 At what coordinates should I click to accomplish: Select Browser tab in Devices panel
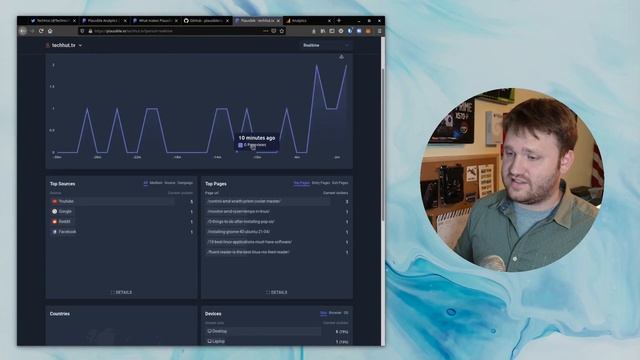335,313
